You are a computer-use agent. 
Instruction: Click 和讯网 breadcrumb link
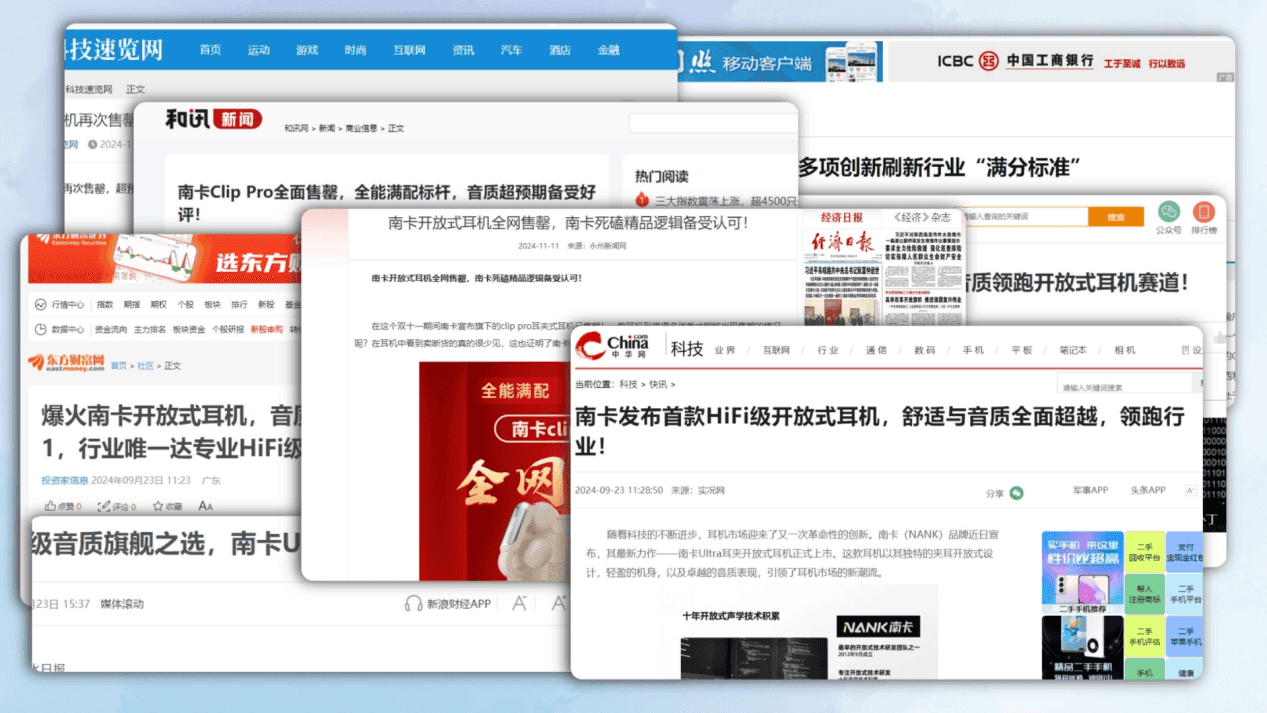296,129
